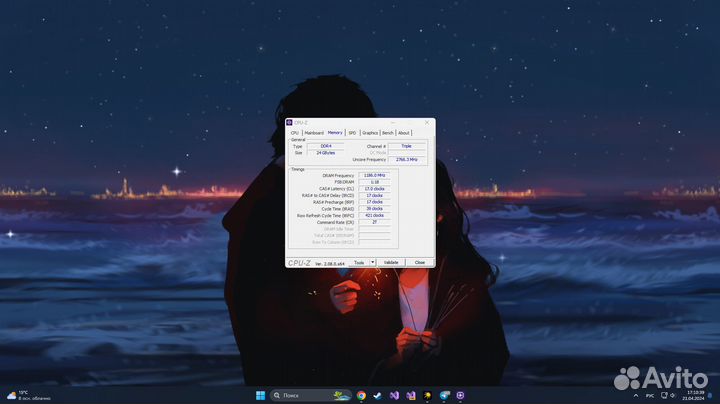Click the RAS# to CAS# Delay value
Viewport: 720px width, 404px height.
pos(374,195)
